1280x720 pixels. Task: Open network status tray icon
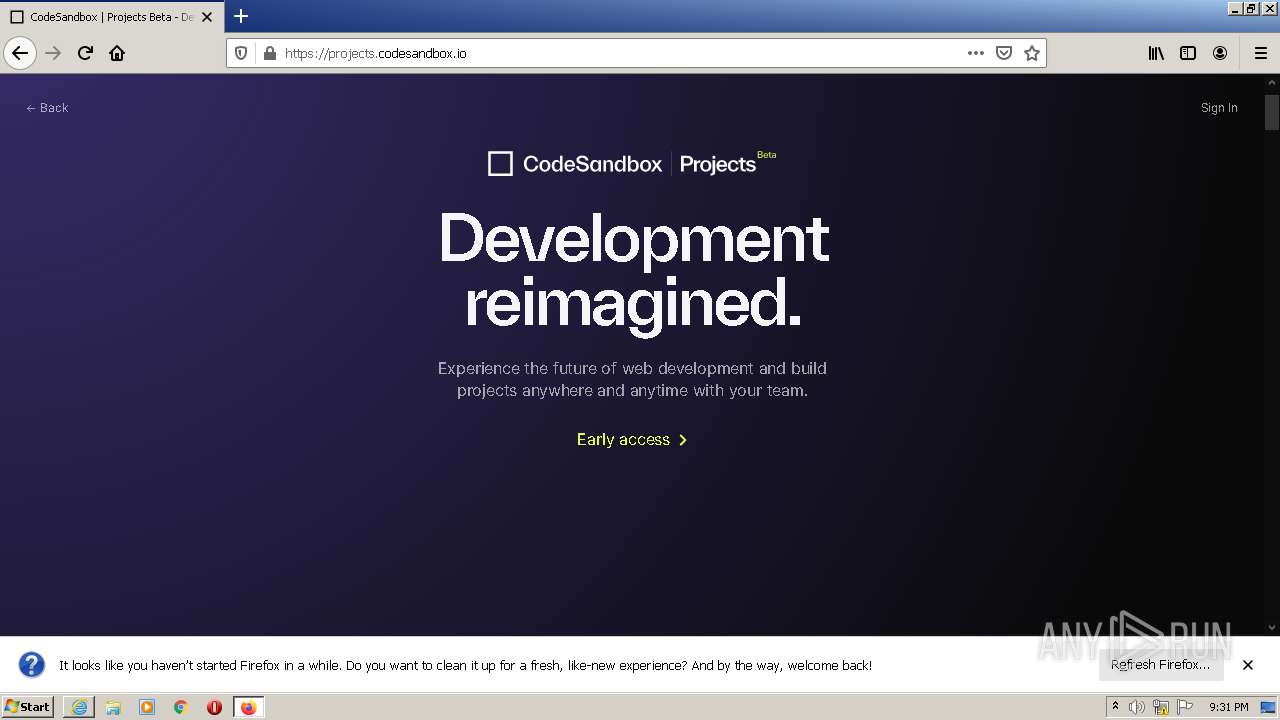click(1161, 707)
